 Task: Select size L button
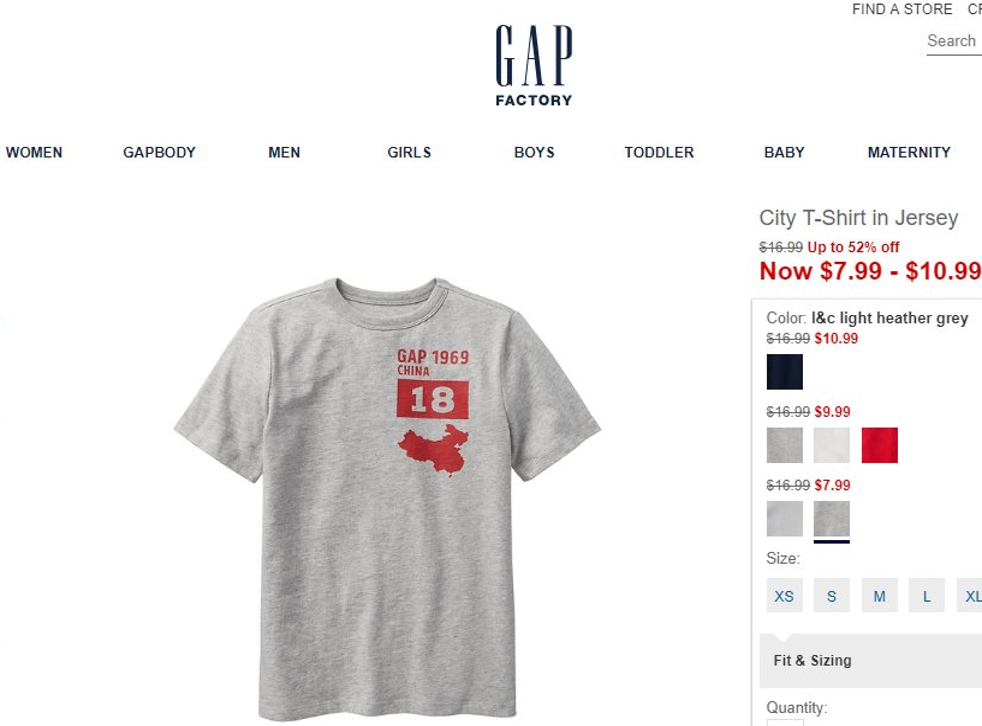(x=926, y=596)
